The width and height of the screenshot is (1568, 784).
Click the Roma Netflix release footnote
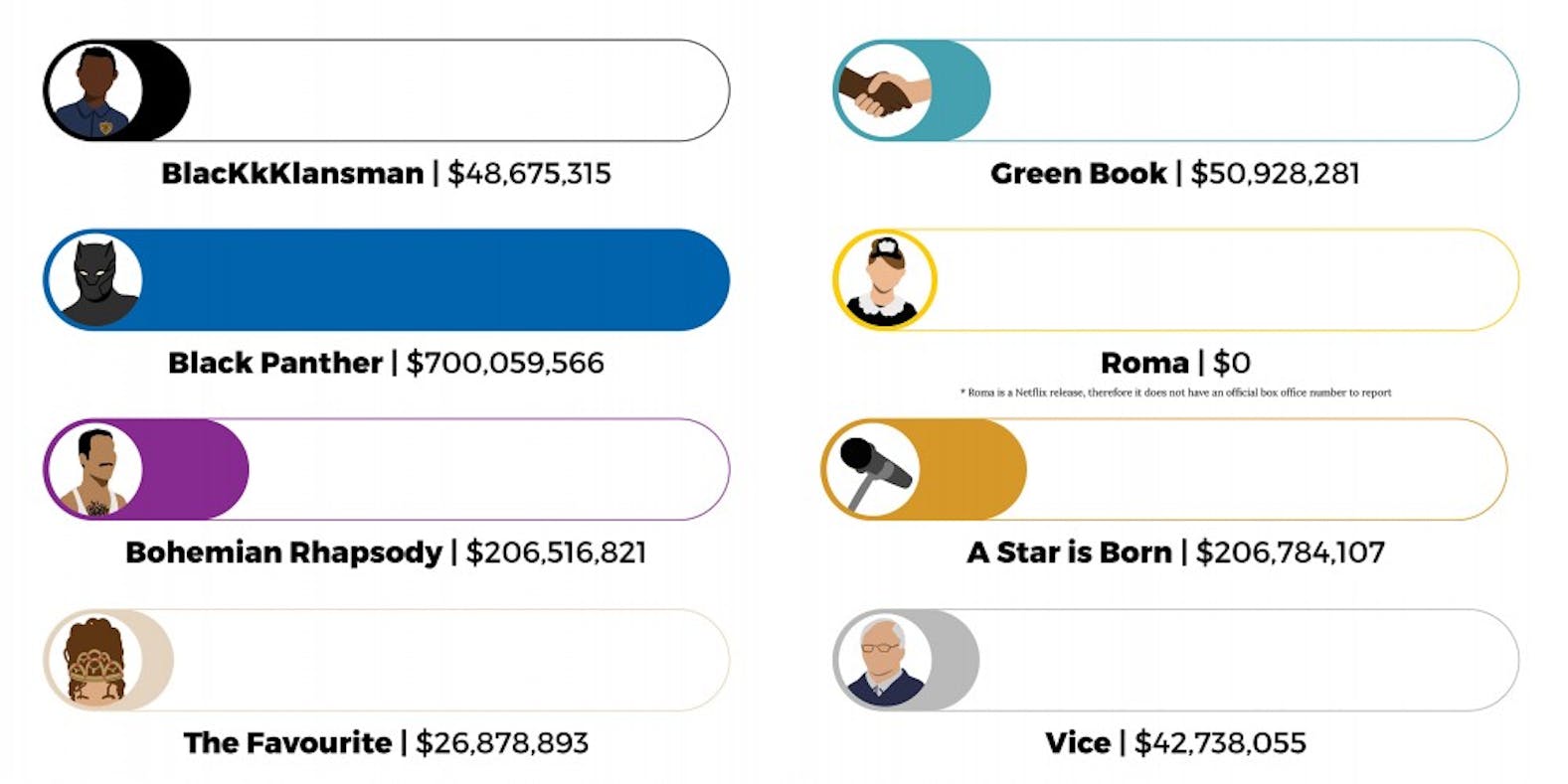coord(1175,392)
